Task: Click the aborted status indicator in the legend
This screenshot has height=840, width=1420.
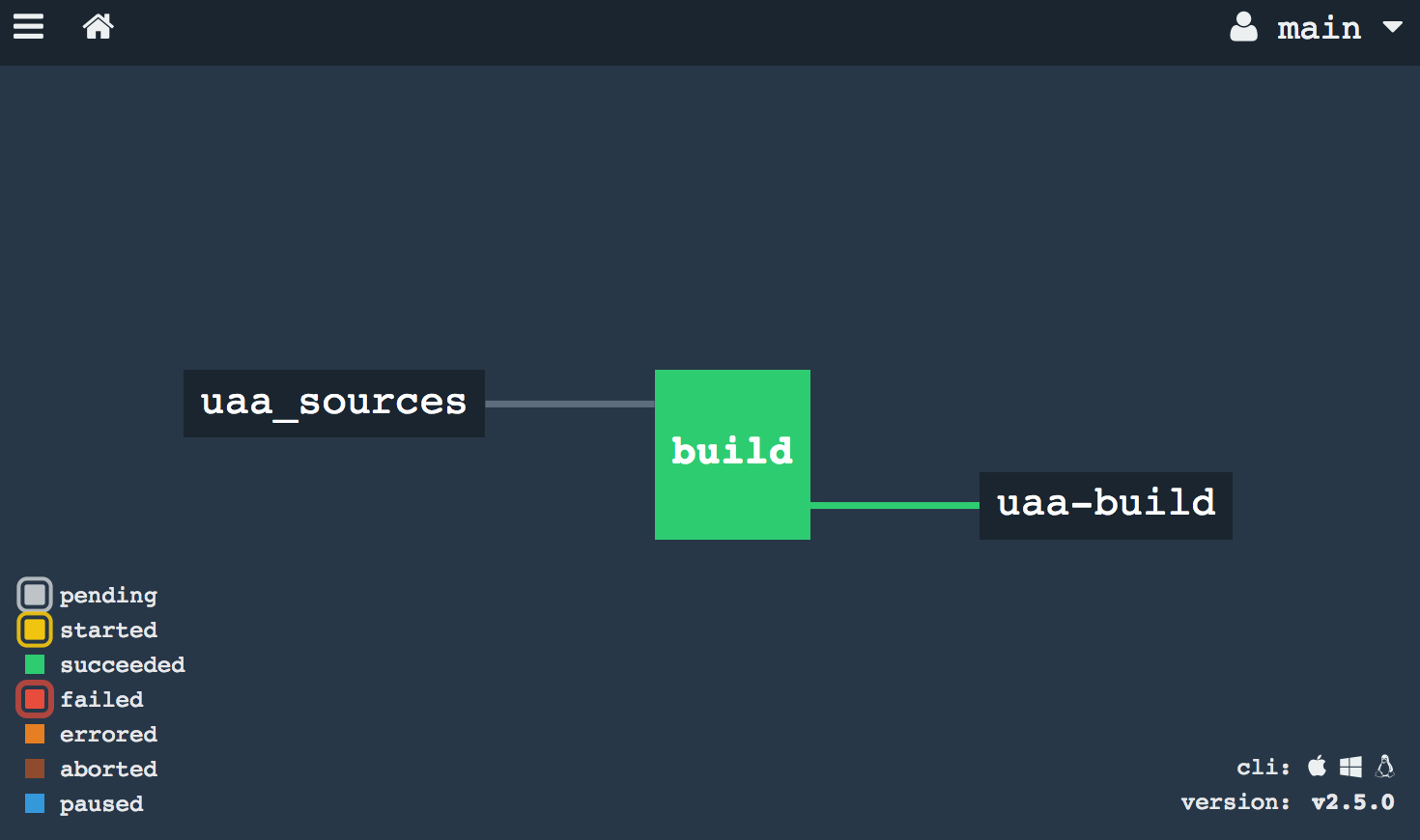Action: [x=35, y=769]
